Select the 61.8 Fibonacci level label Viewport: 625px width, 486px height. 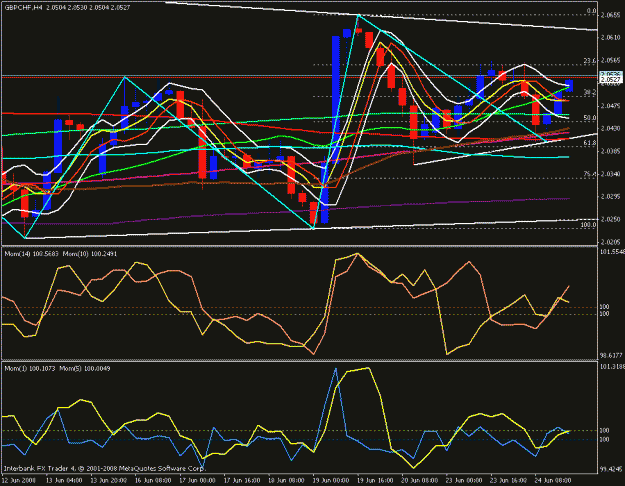tap(590, 143)
